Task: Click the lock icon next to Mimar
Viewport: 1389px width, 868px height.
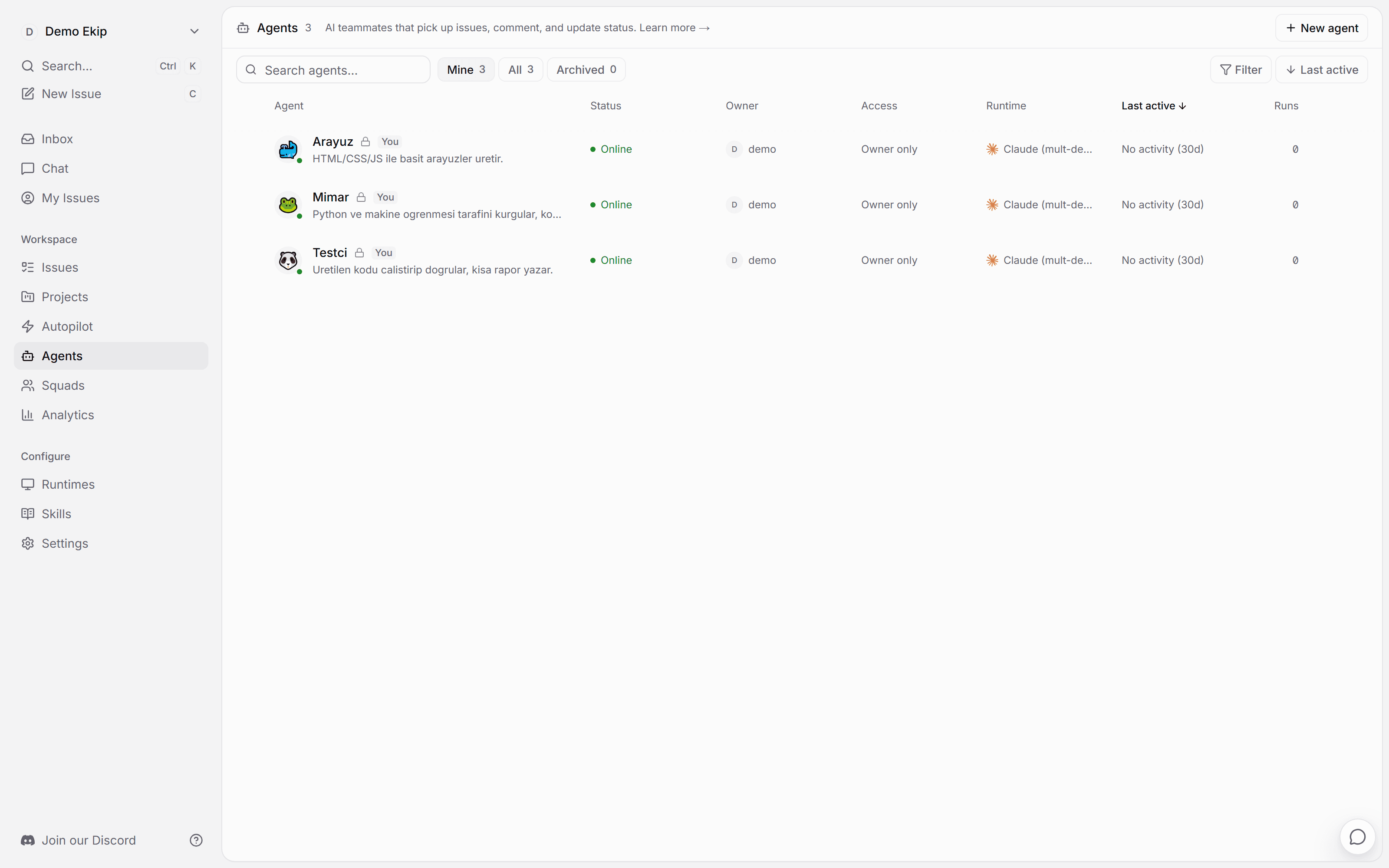Action: pyautogui.click(x=361, y=197)
